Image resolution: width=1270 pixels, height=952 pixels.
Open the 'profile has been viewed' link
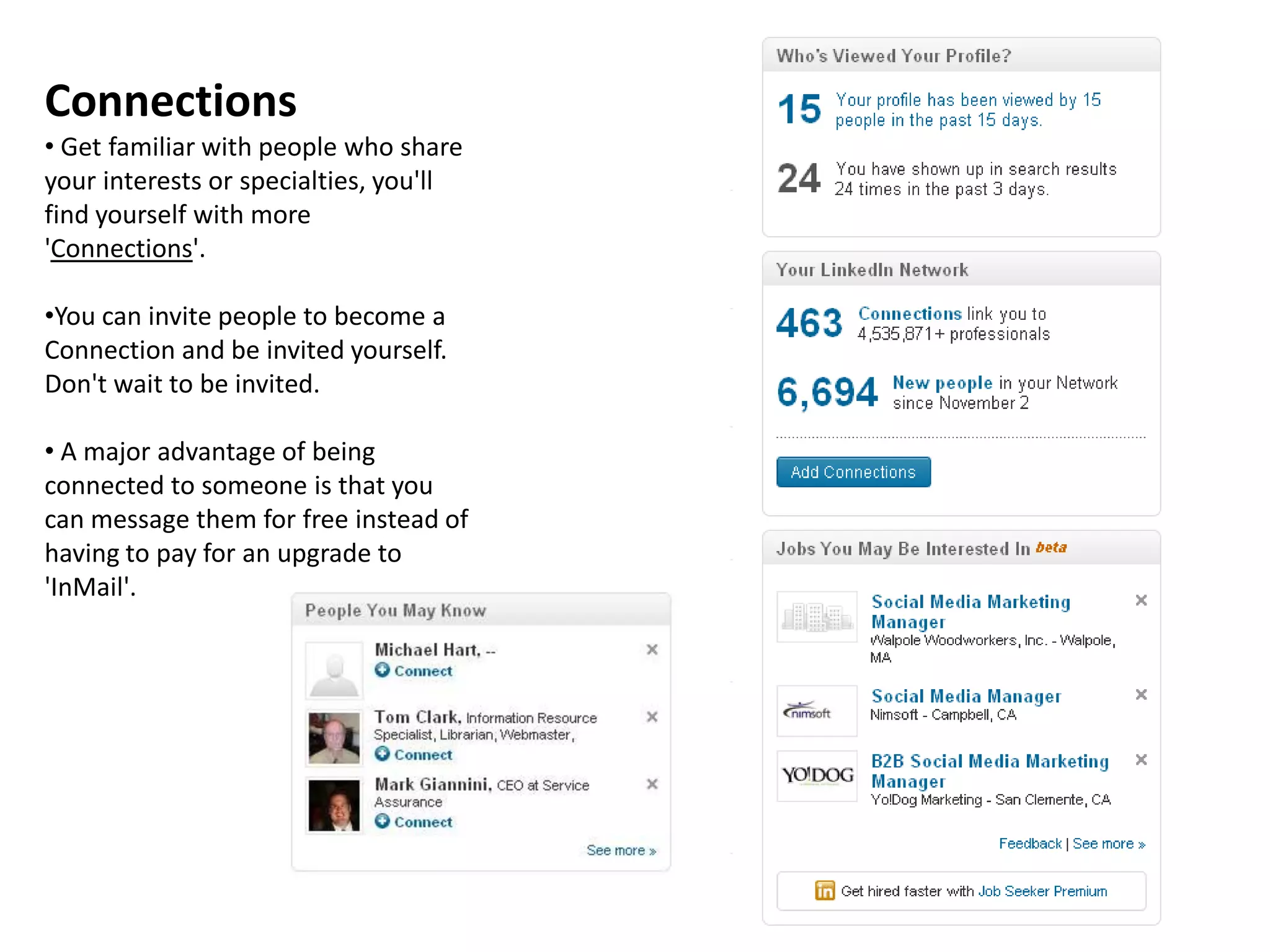[967, 110]
